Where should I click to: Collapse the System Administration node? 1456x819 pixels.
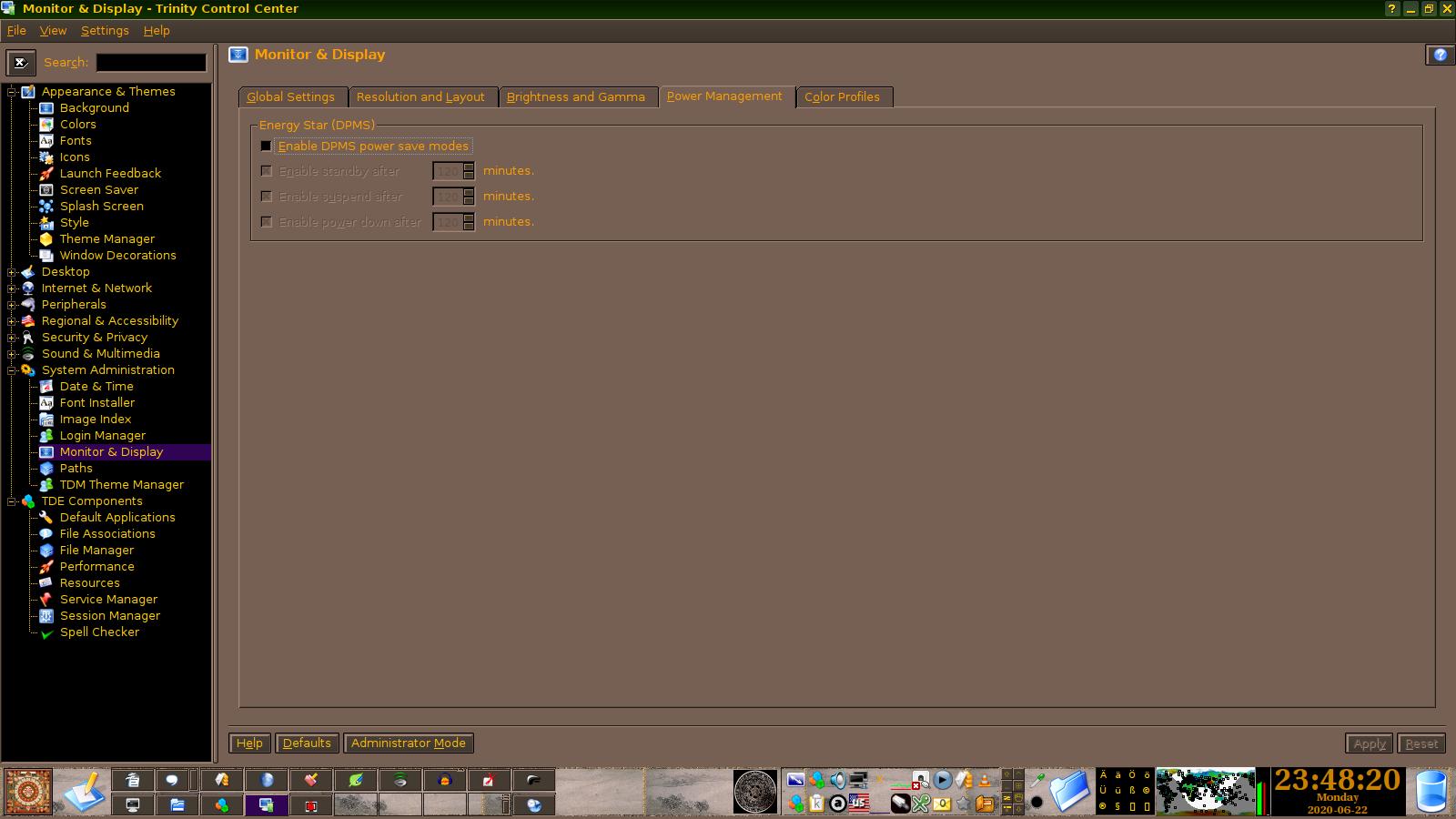click(12, 369)
